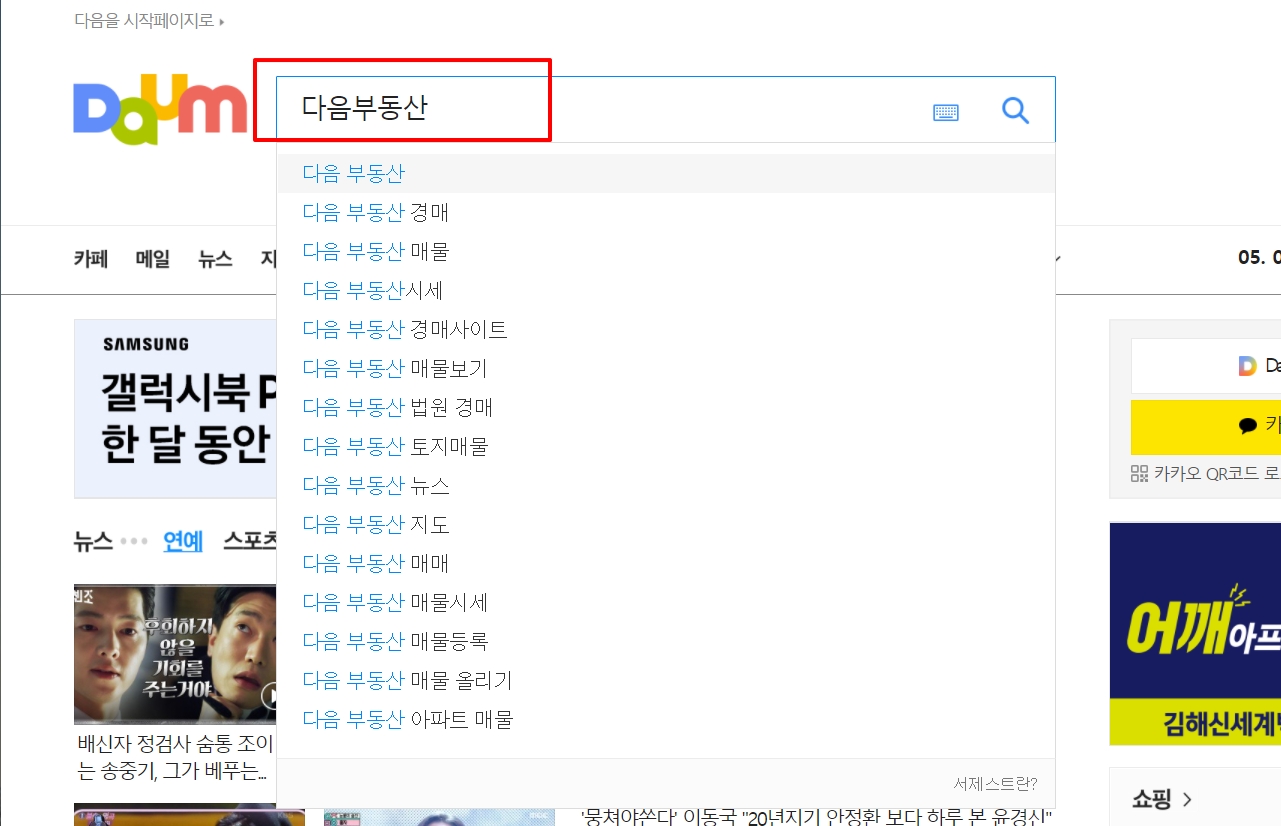
Task: Open the Samsung 갤럭시북 banner ad
Action: click(175, 408)
